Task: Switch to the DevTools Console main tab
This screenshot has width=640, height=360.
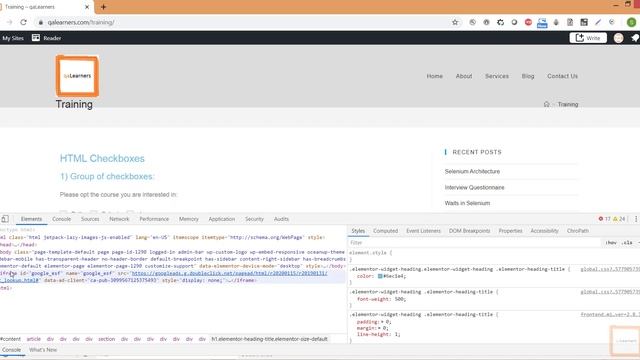Action: (62, 219)
